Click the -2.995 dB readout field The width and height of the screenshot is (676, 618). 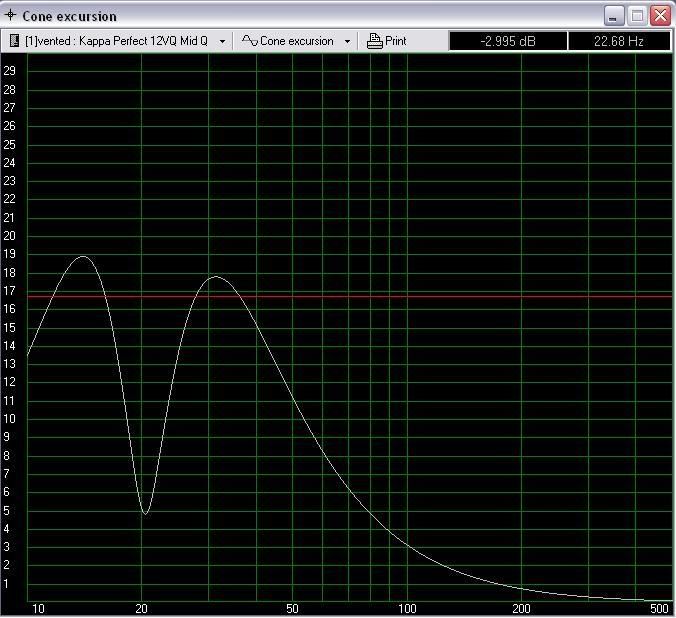508,41
